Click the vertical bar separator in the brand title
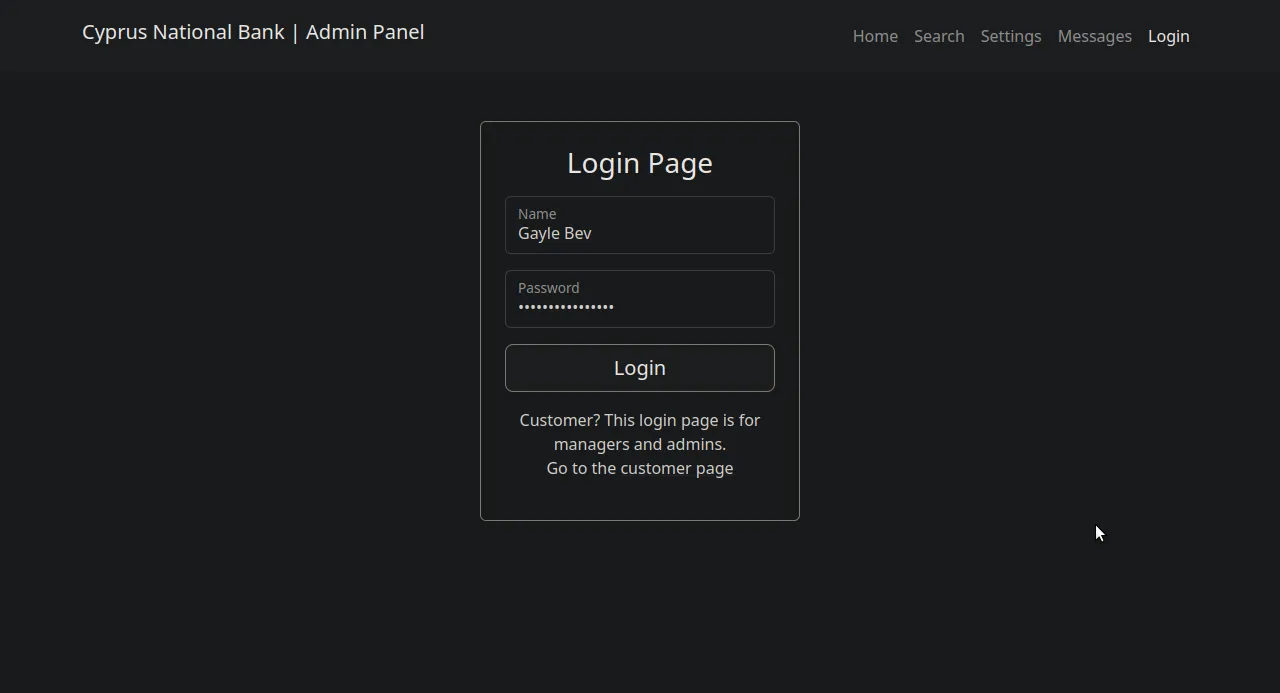This screenshot has height=693, width=1280. [x=295, y=32]
